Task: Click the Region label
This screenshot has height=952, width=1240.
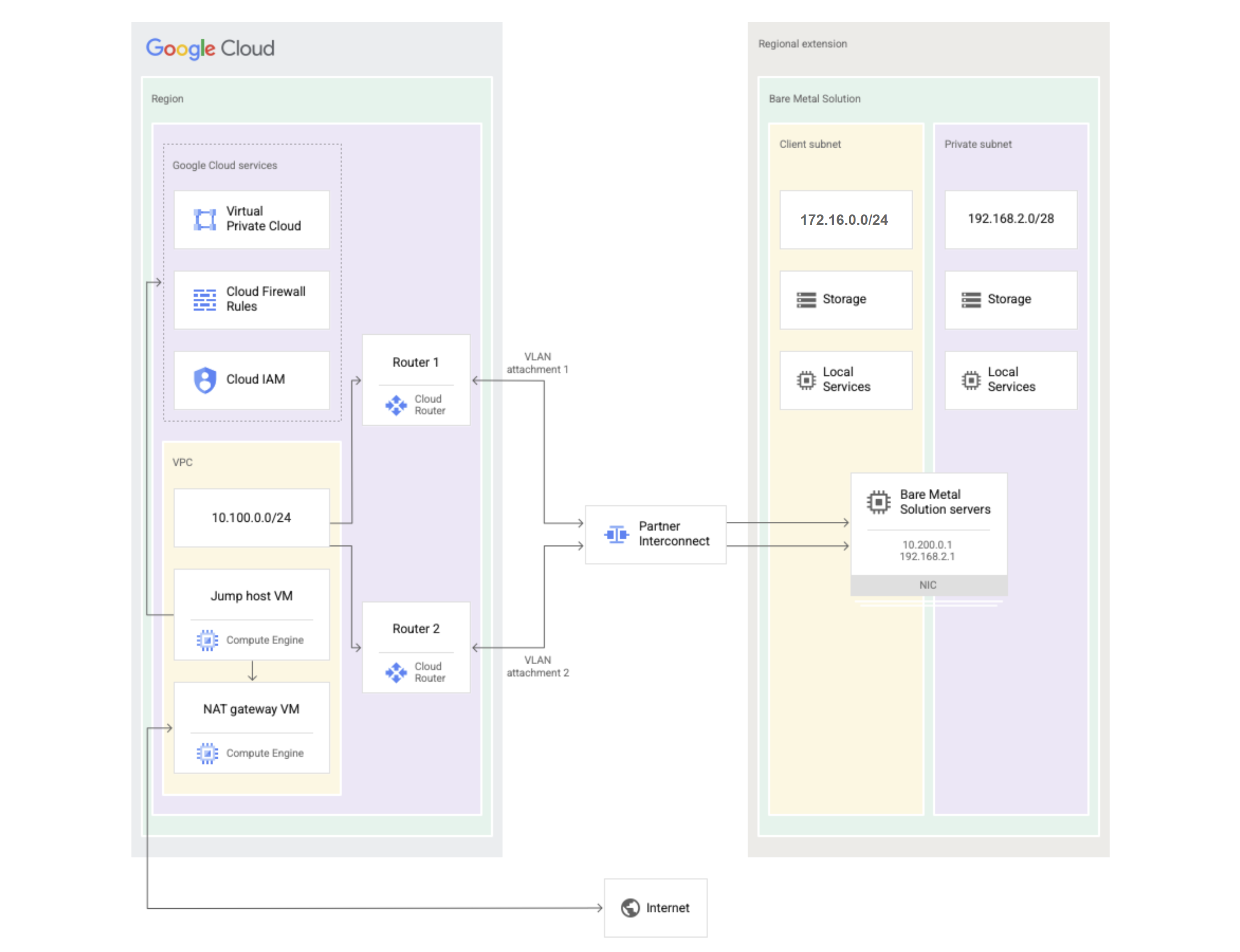Action: pos(167,99)
